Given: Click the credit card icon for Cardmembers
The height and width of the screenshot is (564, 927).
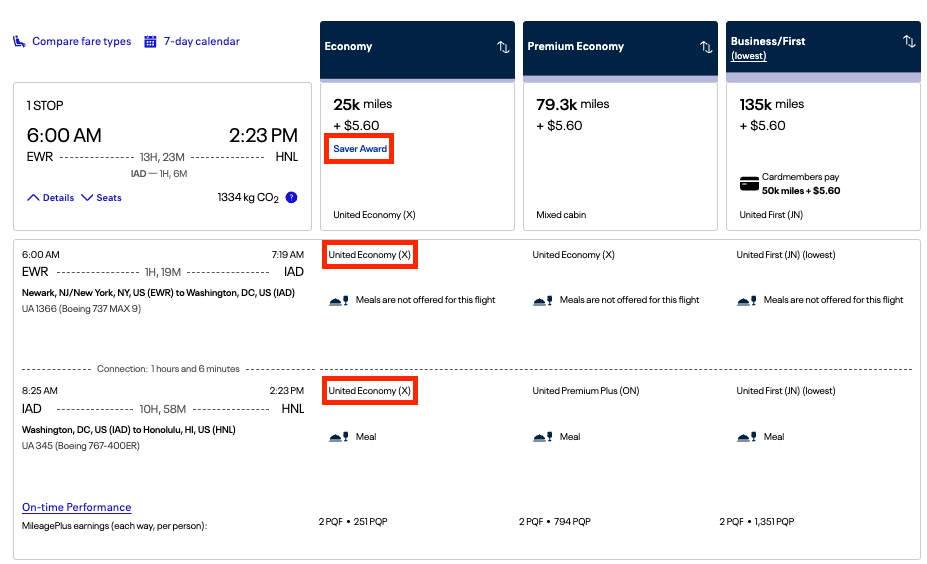Looking at the screenshot, I should click(749, 184).
